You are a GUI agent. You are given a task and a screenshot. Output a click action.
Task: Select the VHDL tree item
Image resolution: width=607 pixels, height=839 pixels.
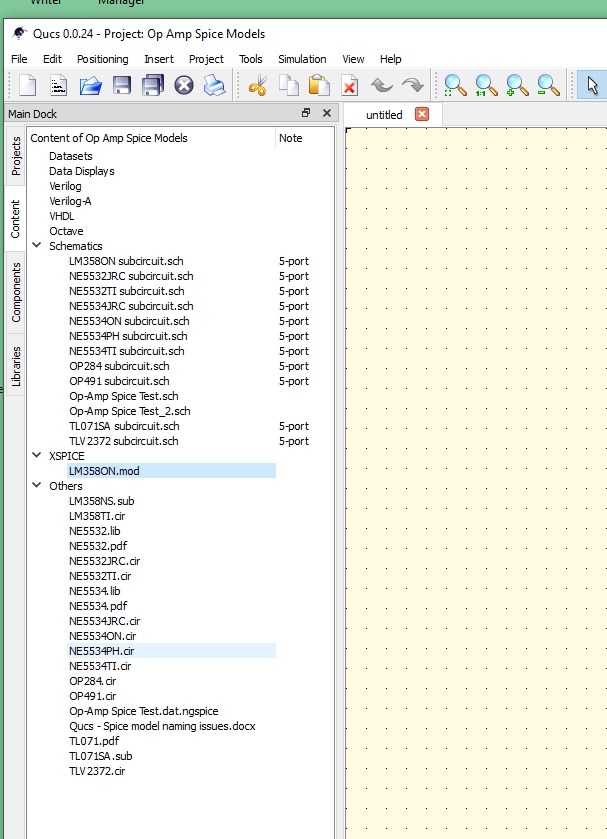pyautogui.click(x=62, y=216)
